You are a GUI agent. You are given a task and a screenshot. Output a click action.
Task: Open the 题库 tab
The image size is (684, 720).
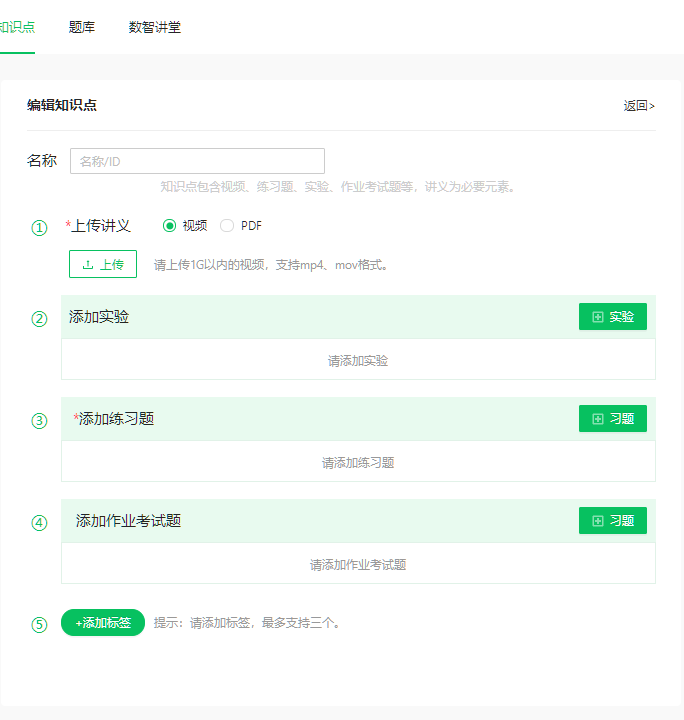pos(82,27)
